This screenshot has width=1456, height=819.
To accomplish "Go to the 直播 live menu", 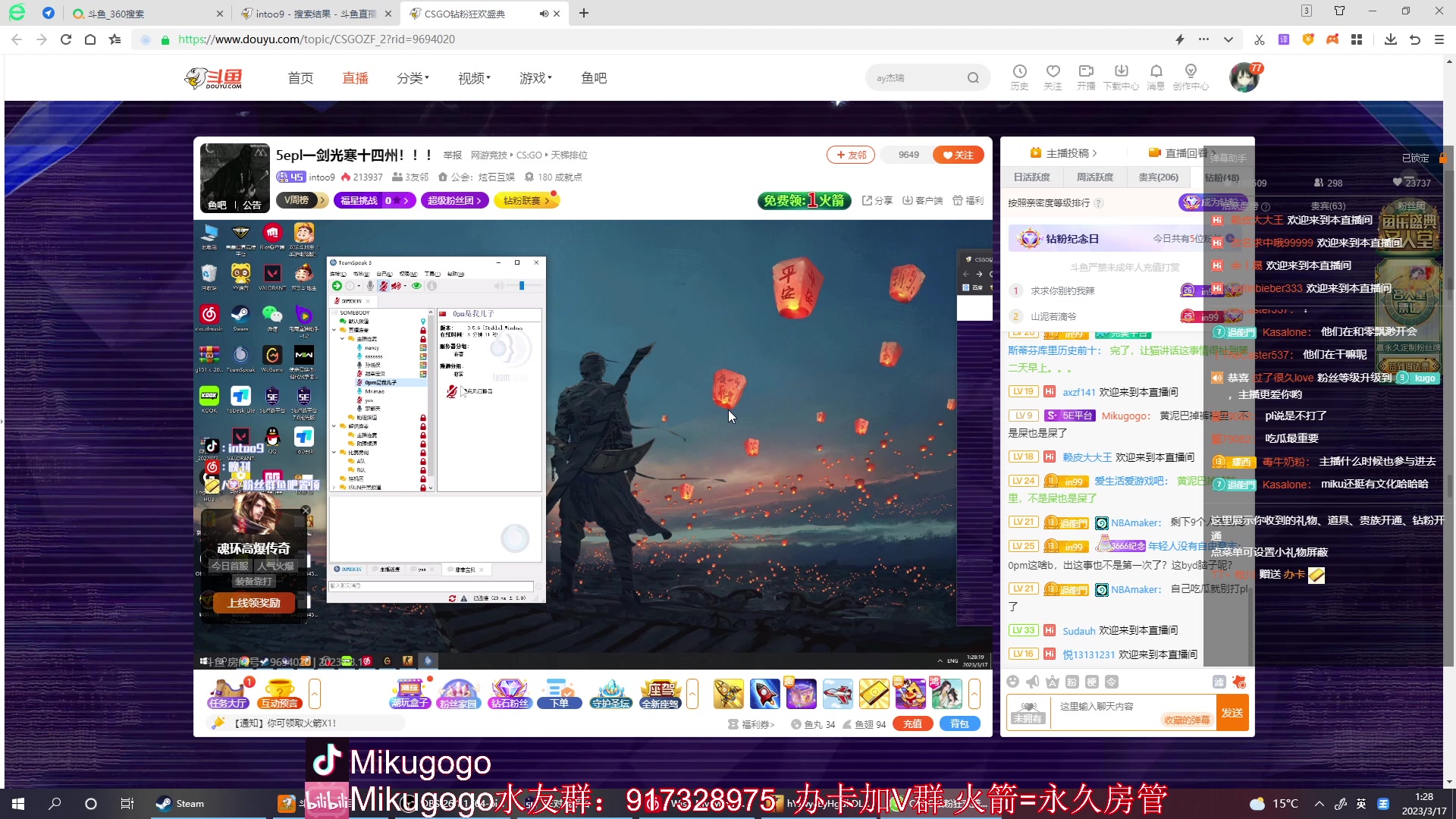I will click(355, 77).
